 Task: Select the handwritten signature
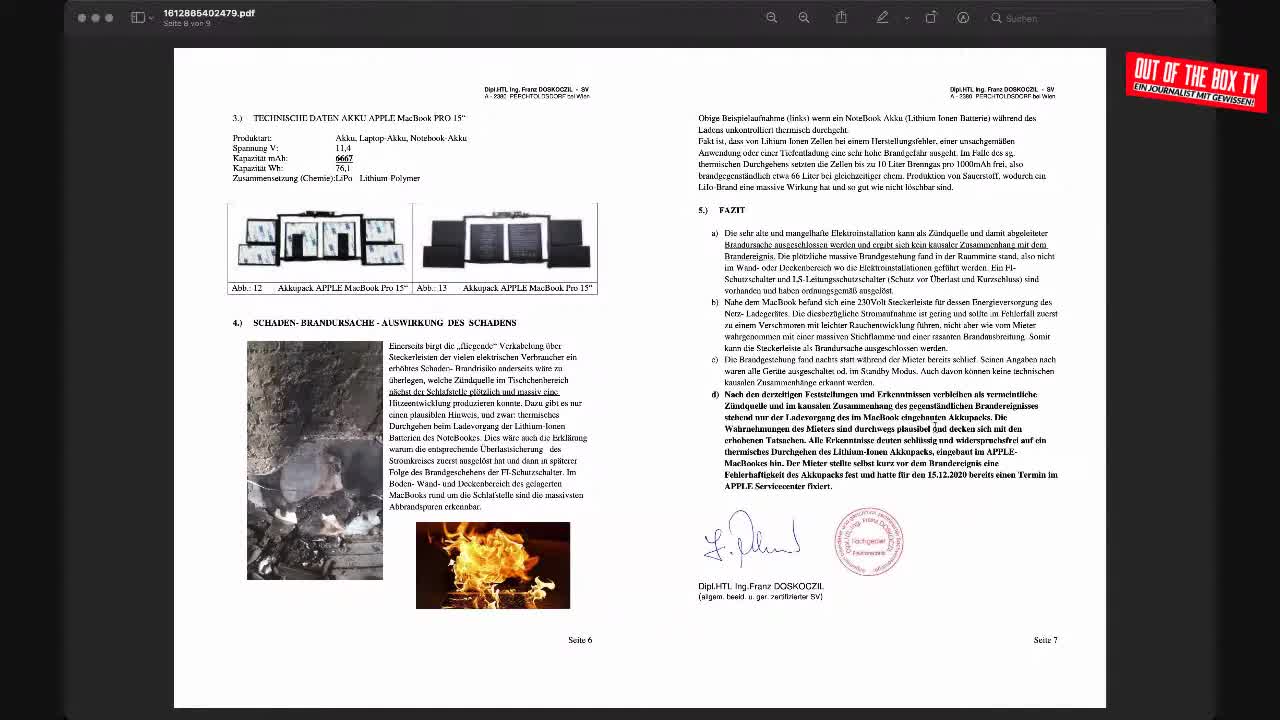point(752,540)
